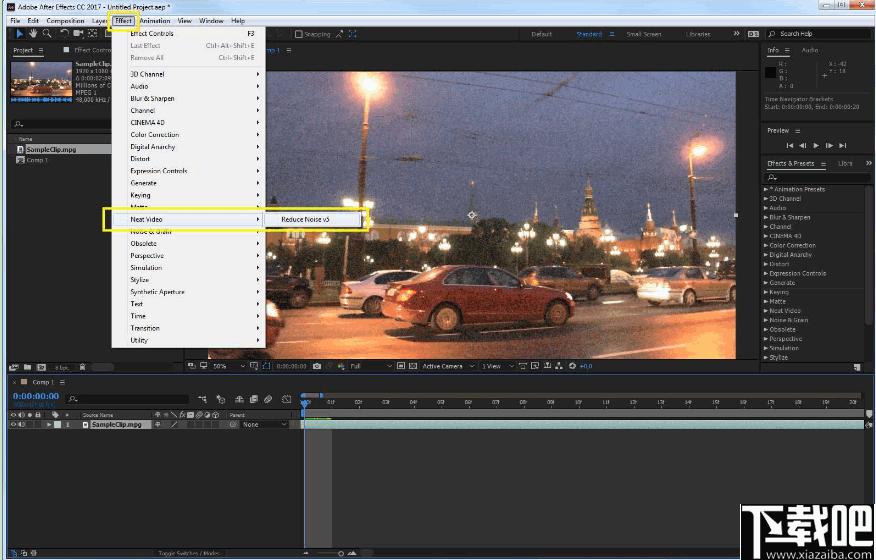
Task: Jump to last frame in Preview panel
Action: pos(842,145)
